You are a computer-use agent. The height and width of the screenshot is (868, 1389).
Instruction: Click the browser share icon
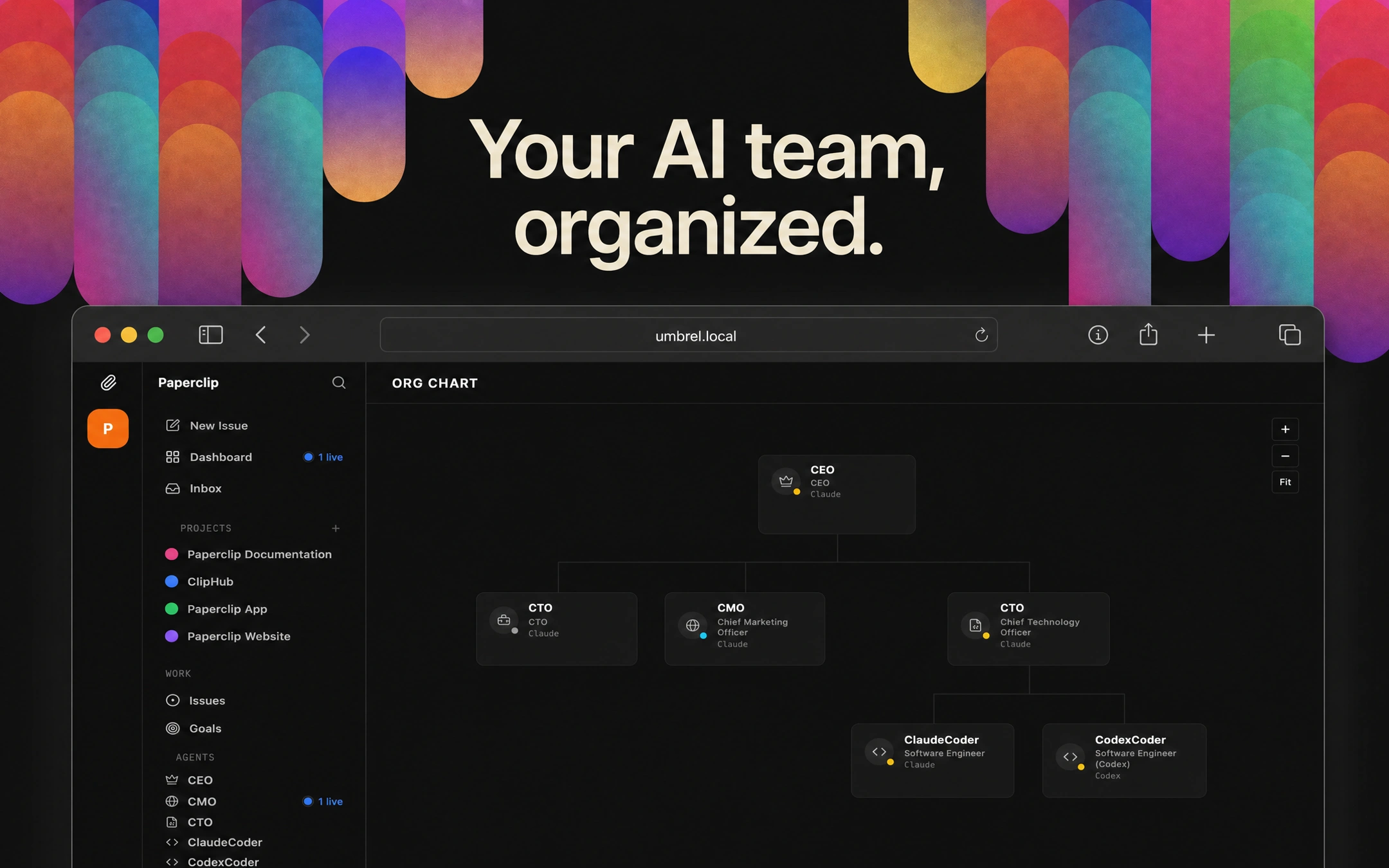tap(1148, 334)
